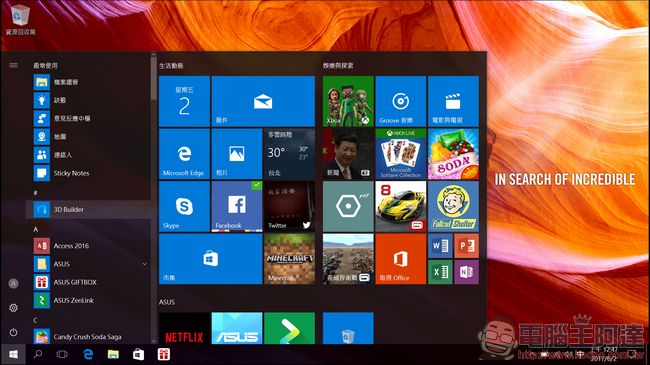Open the green arrow tile in ASUS group
The height and width of the screenshot is (365, 650).
pyautogui.click(x=289, y=328)
